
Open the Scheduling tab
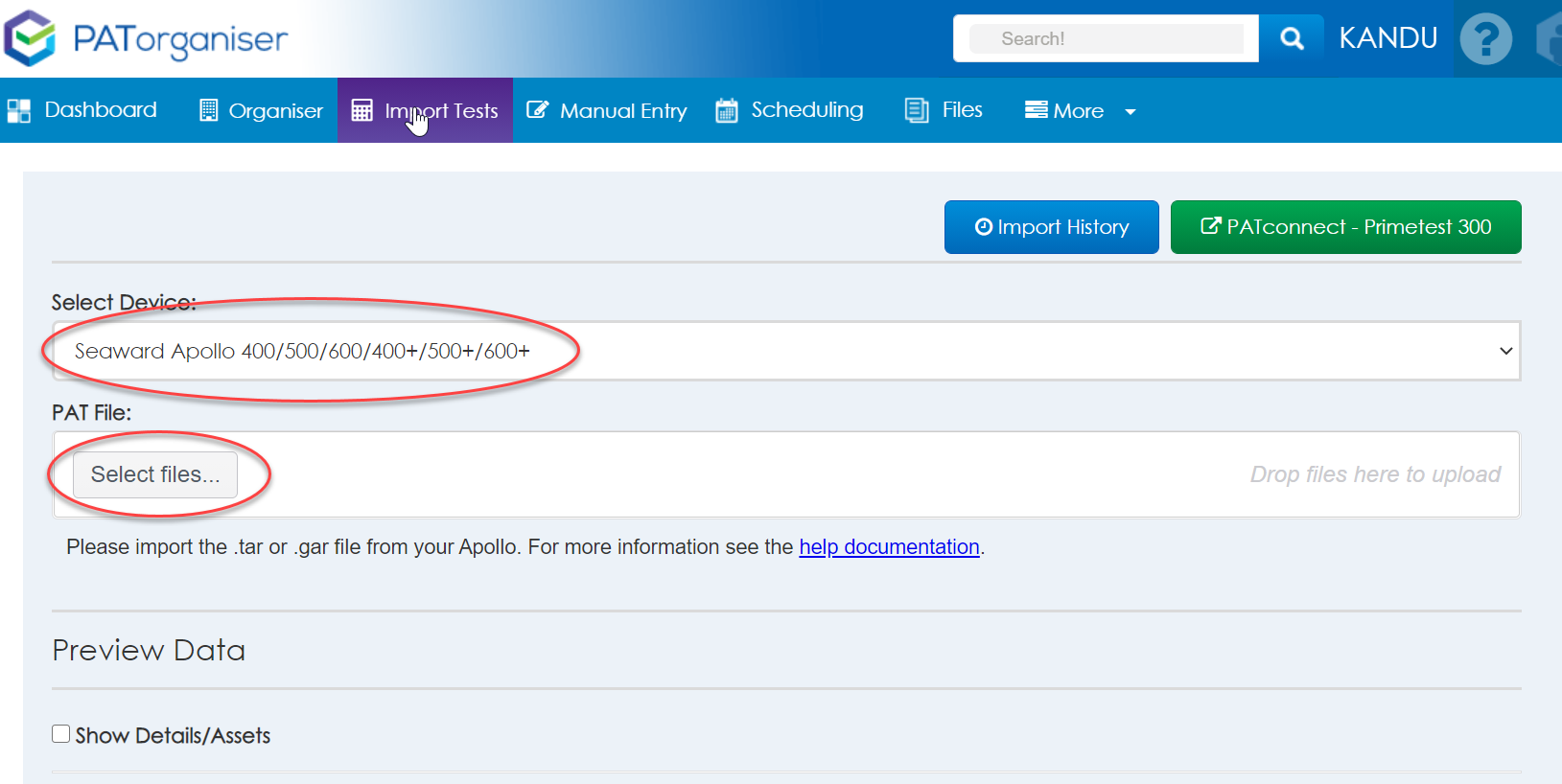[x=790, y=110]
